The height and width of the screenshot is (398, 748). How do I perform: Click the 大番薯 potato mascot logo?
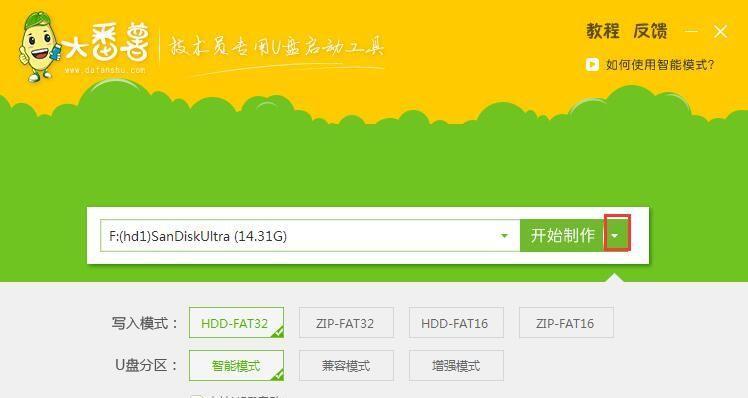[39, 46]
